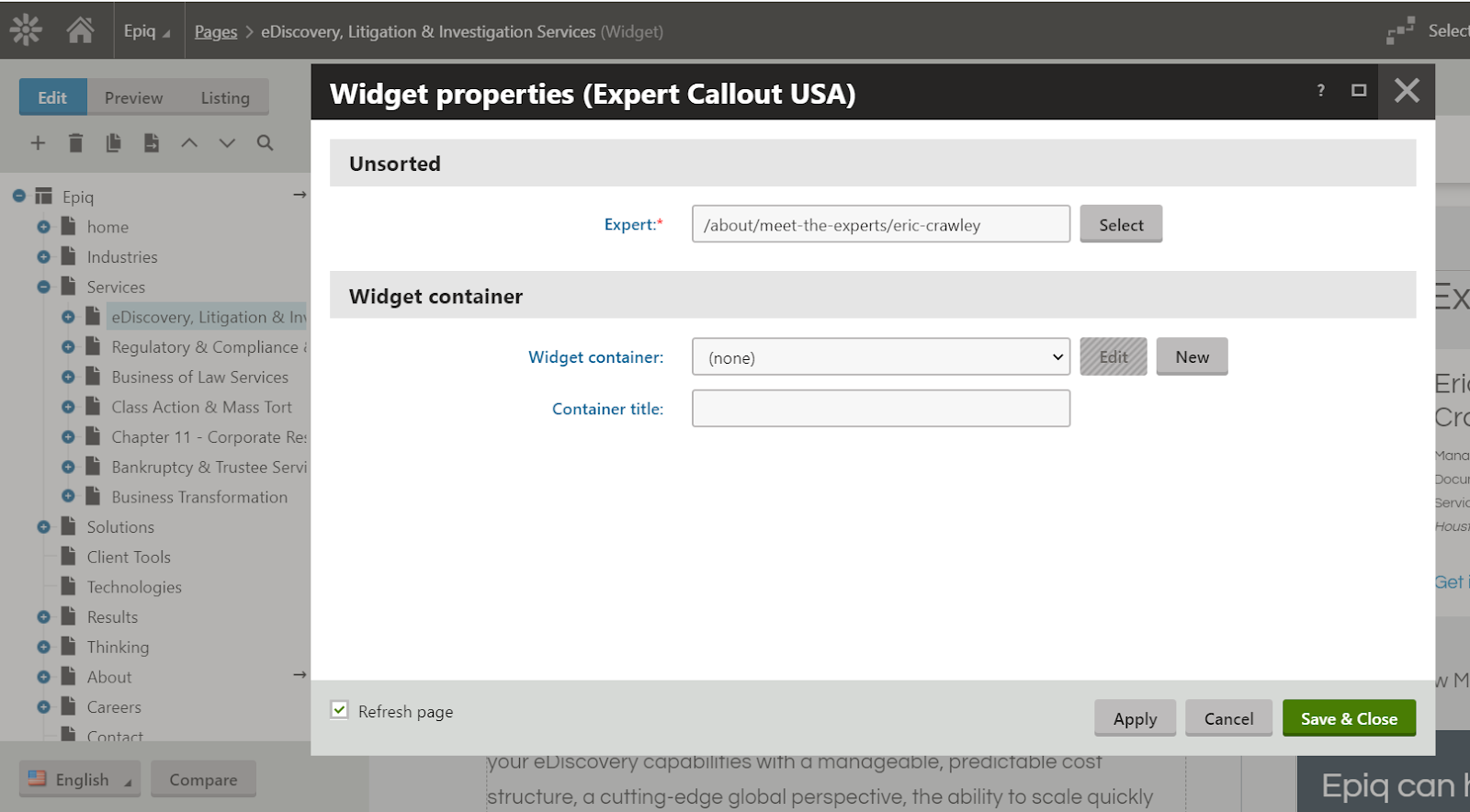Viewport: 1470px width, 812px height.
Task: Select Business Transformation page in tree
Action: point(199,497)
